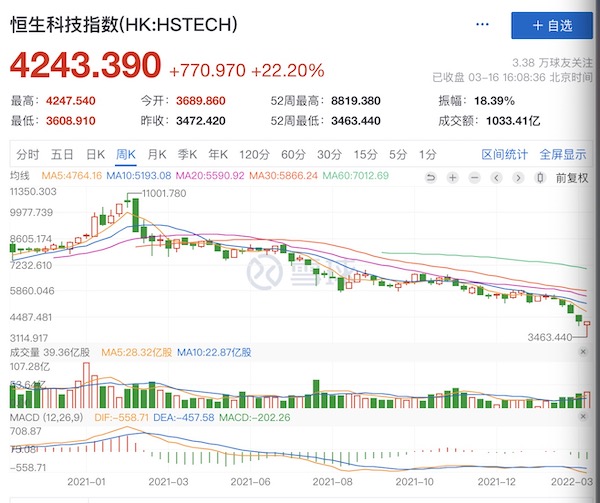Click the 今开 value 3689.860
Image resolution: width=600 pixels, height=503 pixels.
pos(201,101)
